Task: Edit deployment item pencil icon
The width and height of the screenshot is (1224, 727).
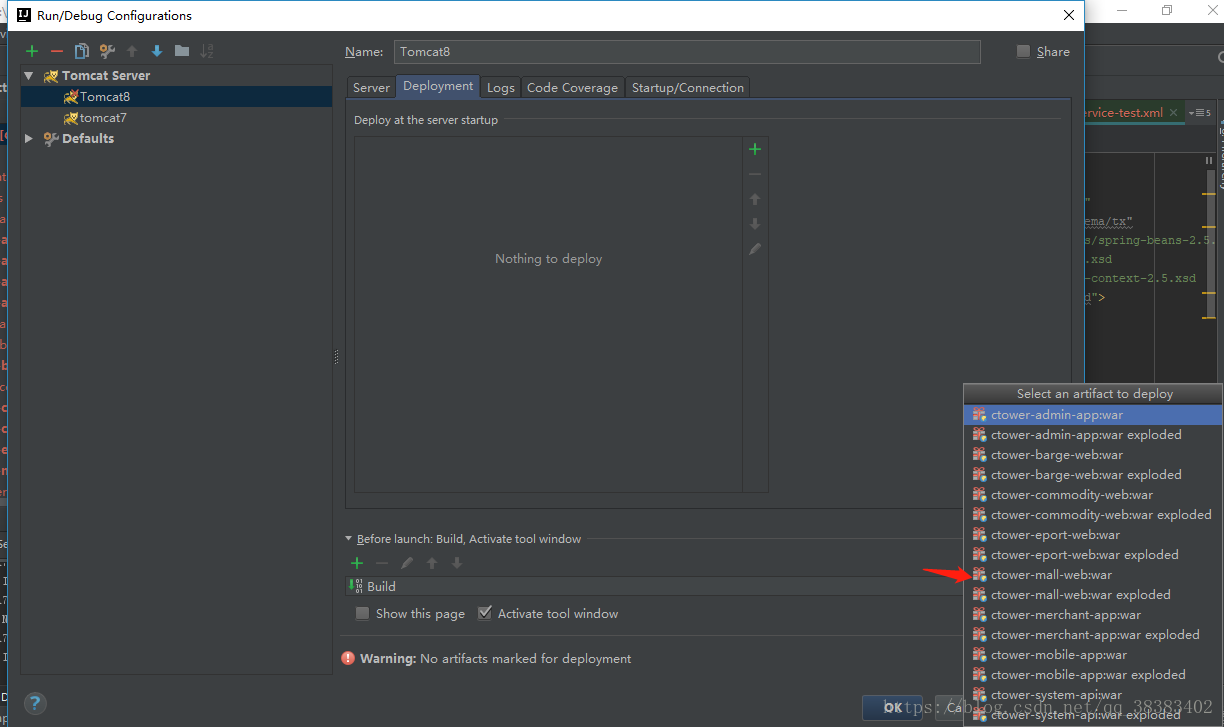Action: [x=755, y=249]
